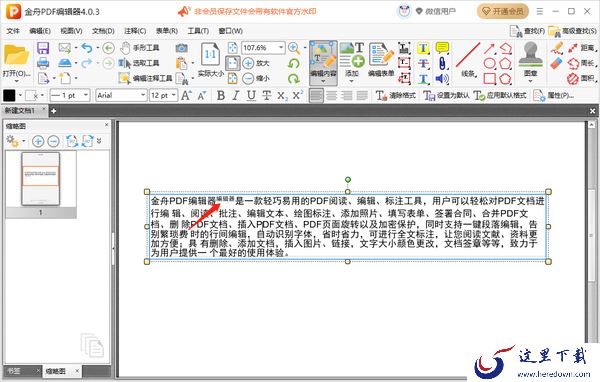600x382 pixels.
Task: Set paragraph alignment to center
Action: 332,95
